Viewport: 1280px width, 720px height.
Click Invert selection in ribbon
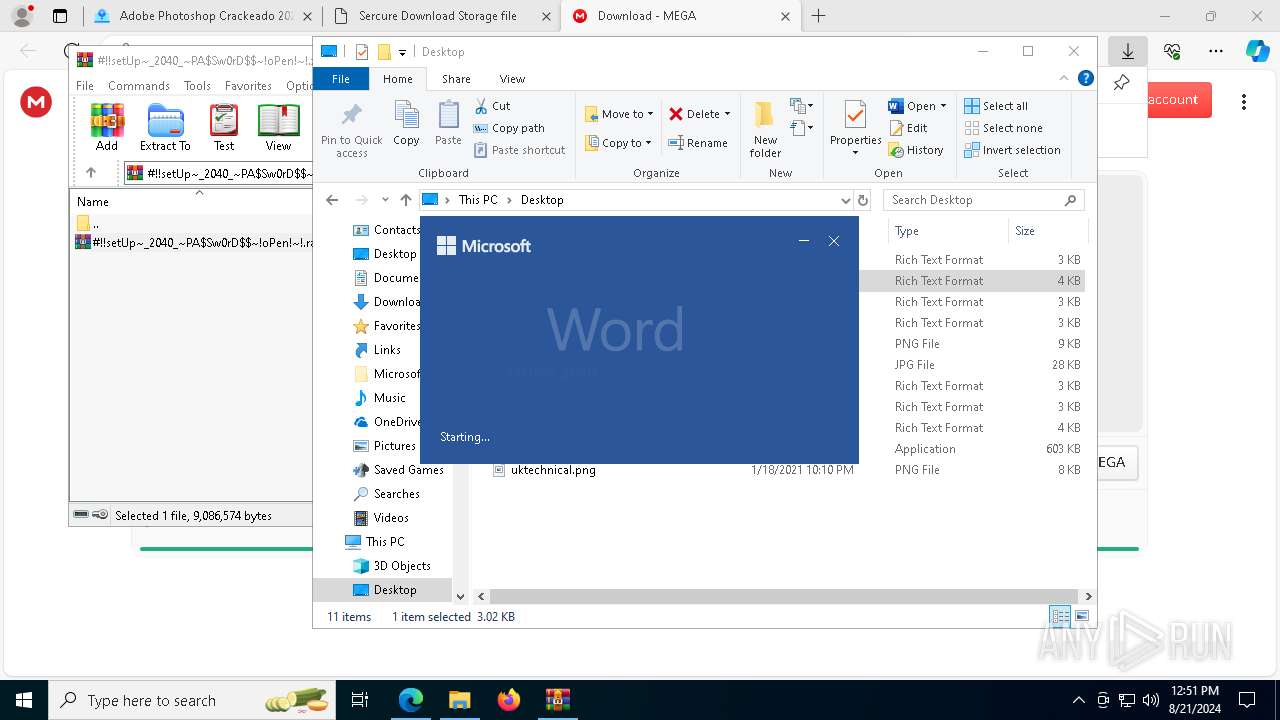pos(1012,150)
